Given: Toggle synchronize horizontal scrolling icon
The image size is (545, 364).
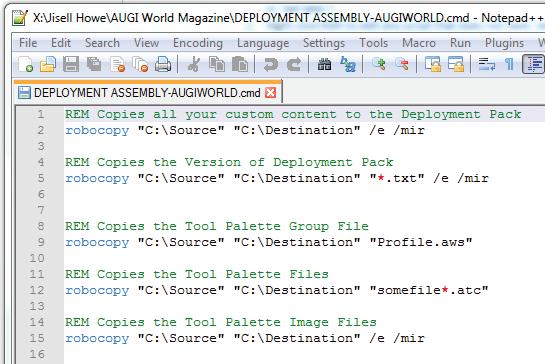Looking at the screenshot, I should tap(456, 64).
